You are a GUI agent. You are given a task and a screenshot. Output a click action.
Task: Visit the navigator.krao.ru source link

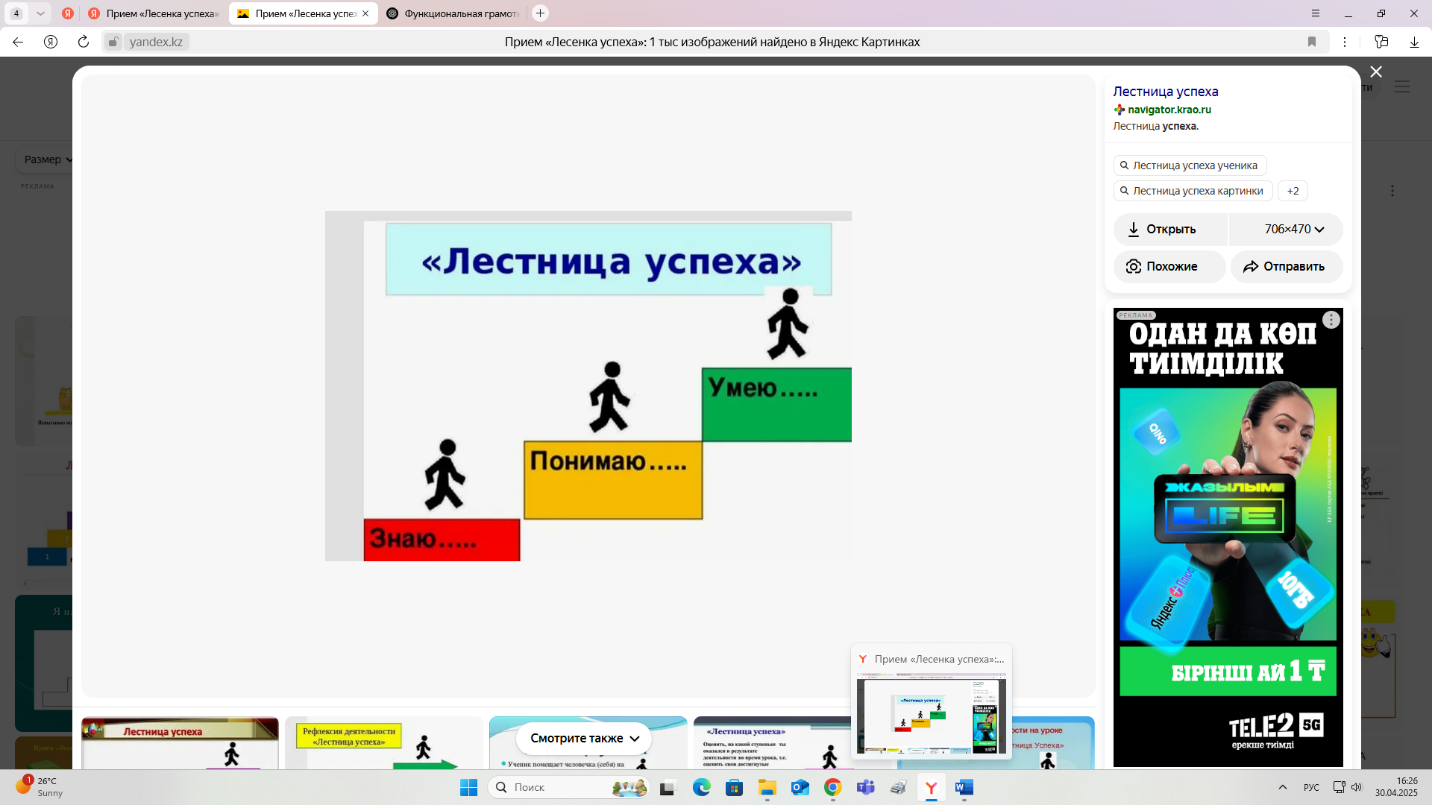(x=1169, y=109)
